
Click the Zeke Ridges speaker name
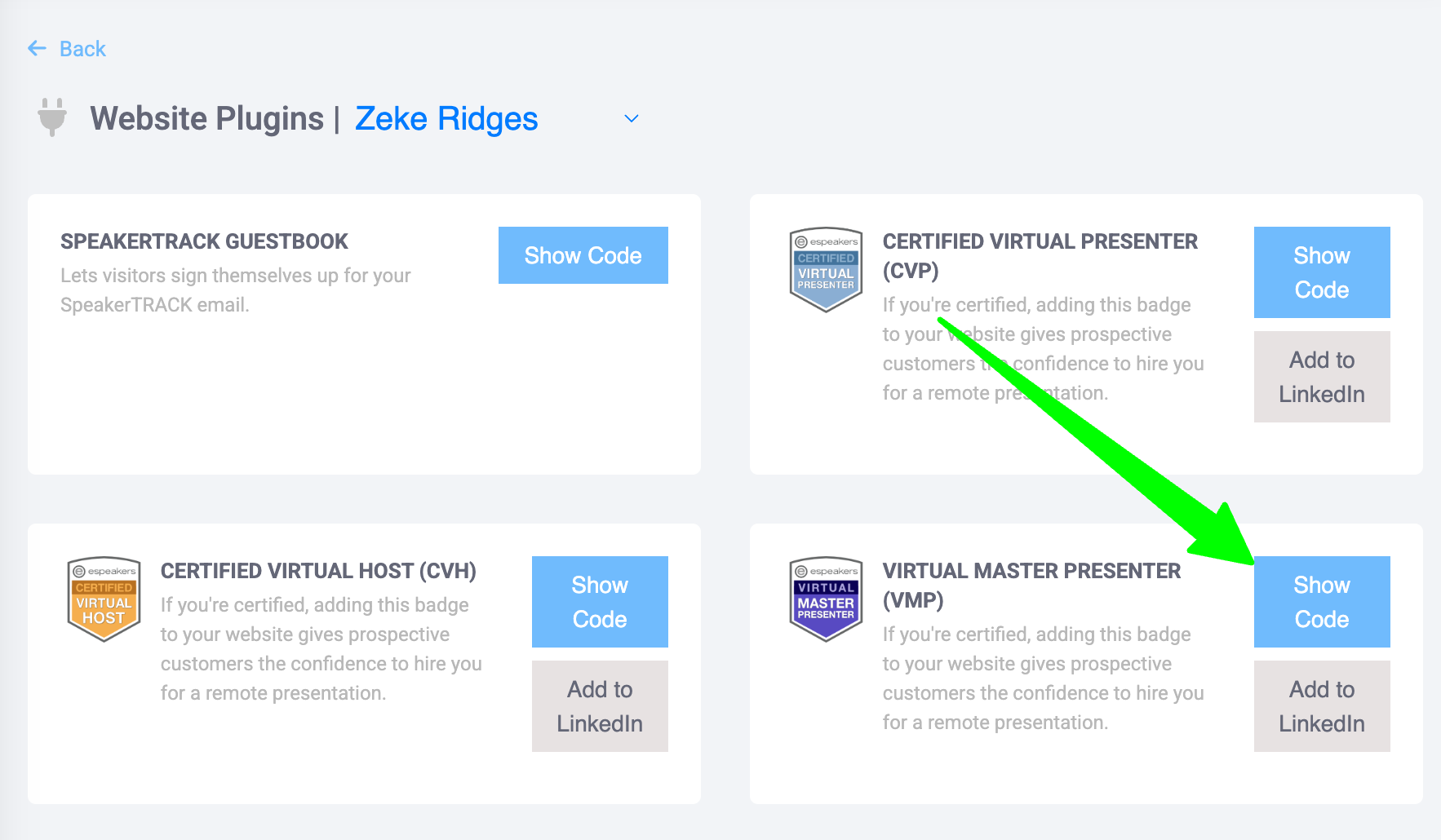coord(446,119)
